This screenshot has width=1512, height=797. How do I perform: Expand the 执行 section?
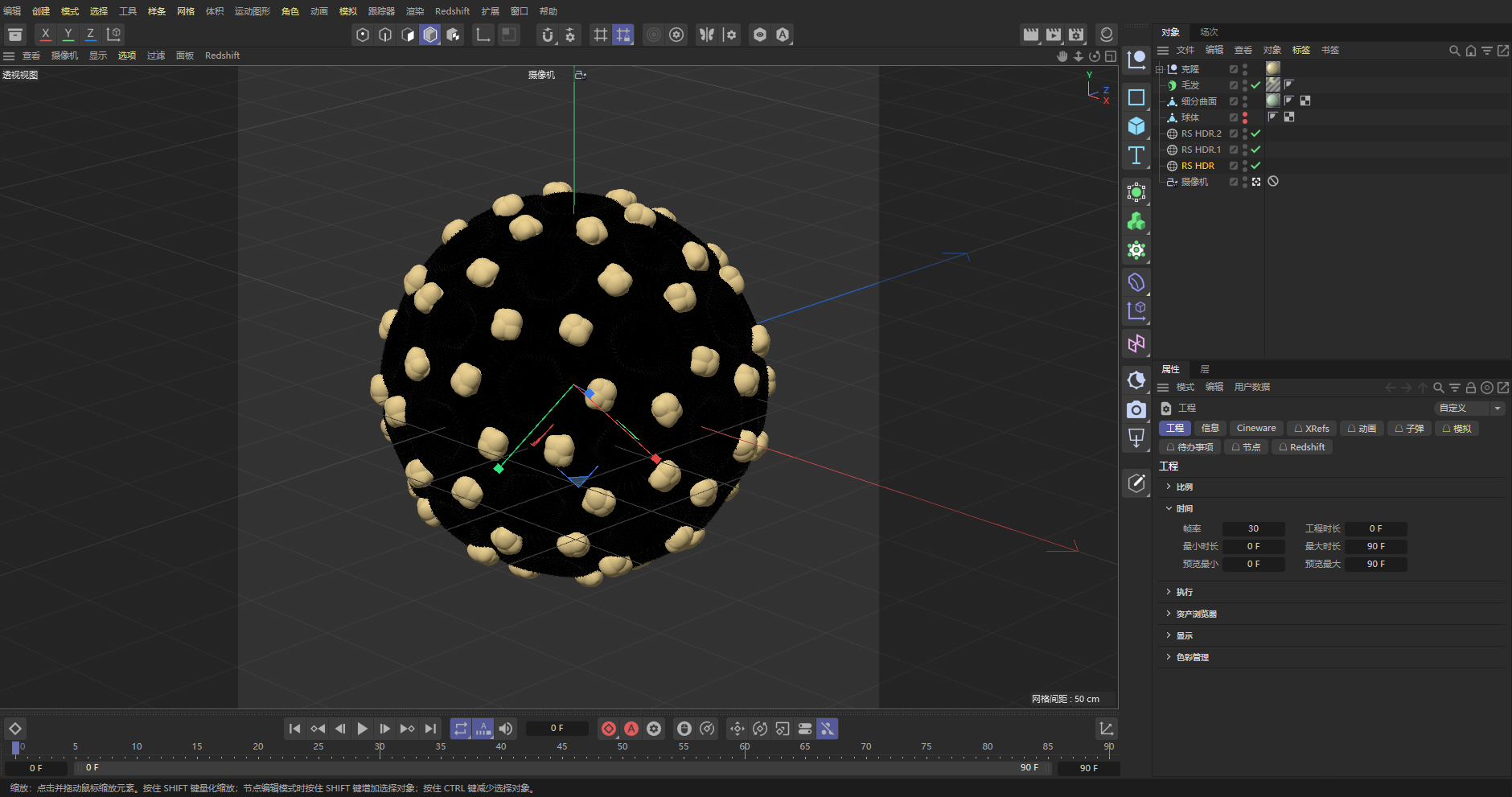point(1169,592)
